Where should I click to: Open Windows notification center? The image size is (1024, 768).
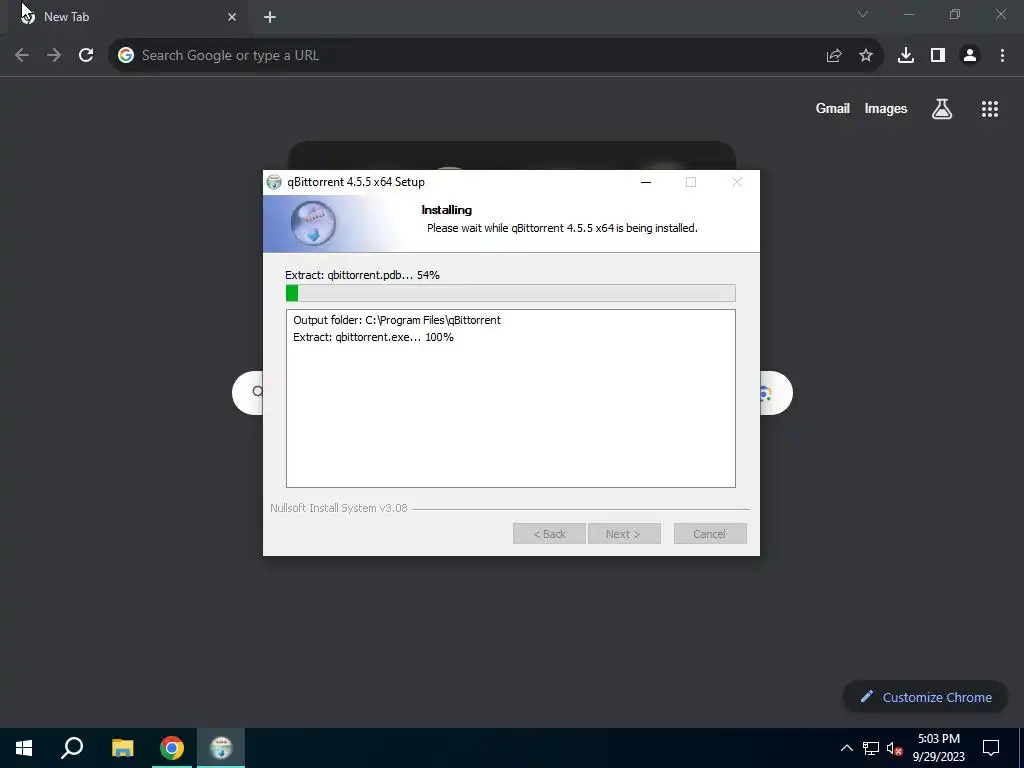coord(991,748)
